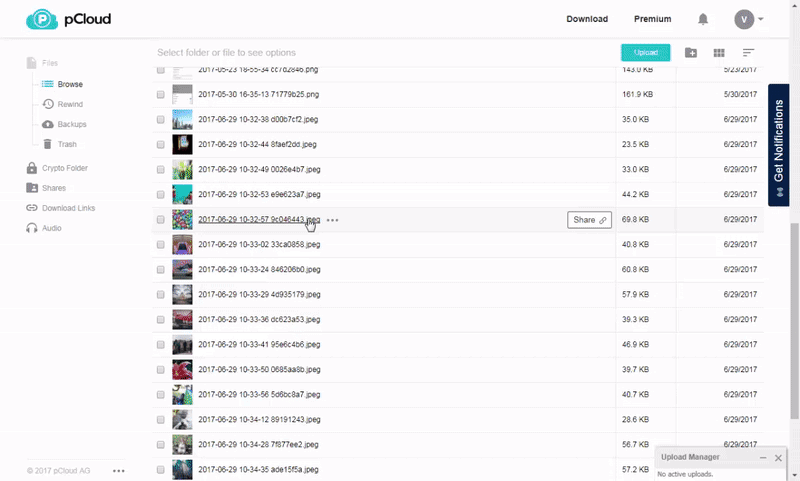
Task: Minimize the Upload Manager panel
Action: click(763, 458)
